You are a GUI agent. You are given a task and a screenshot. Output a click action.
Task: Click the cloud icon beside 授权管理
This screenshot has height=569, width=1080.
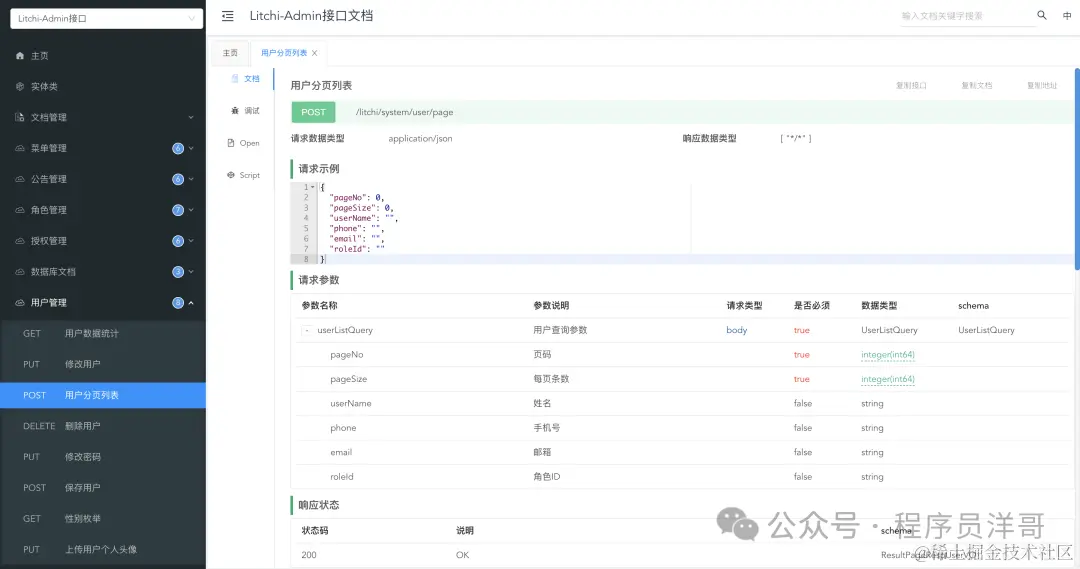tap(20, 241)
